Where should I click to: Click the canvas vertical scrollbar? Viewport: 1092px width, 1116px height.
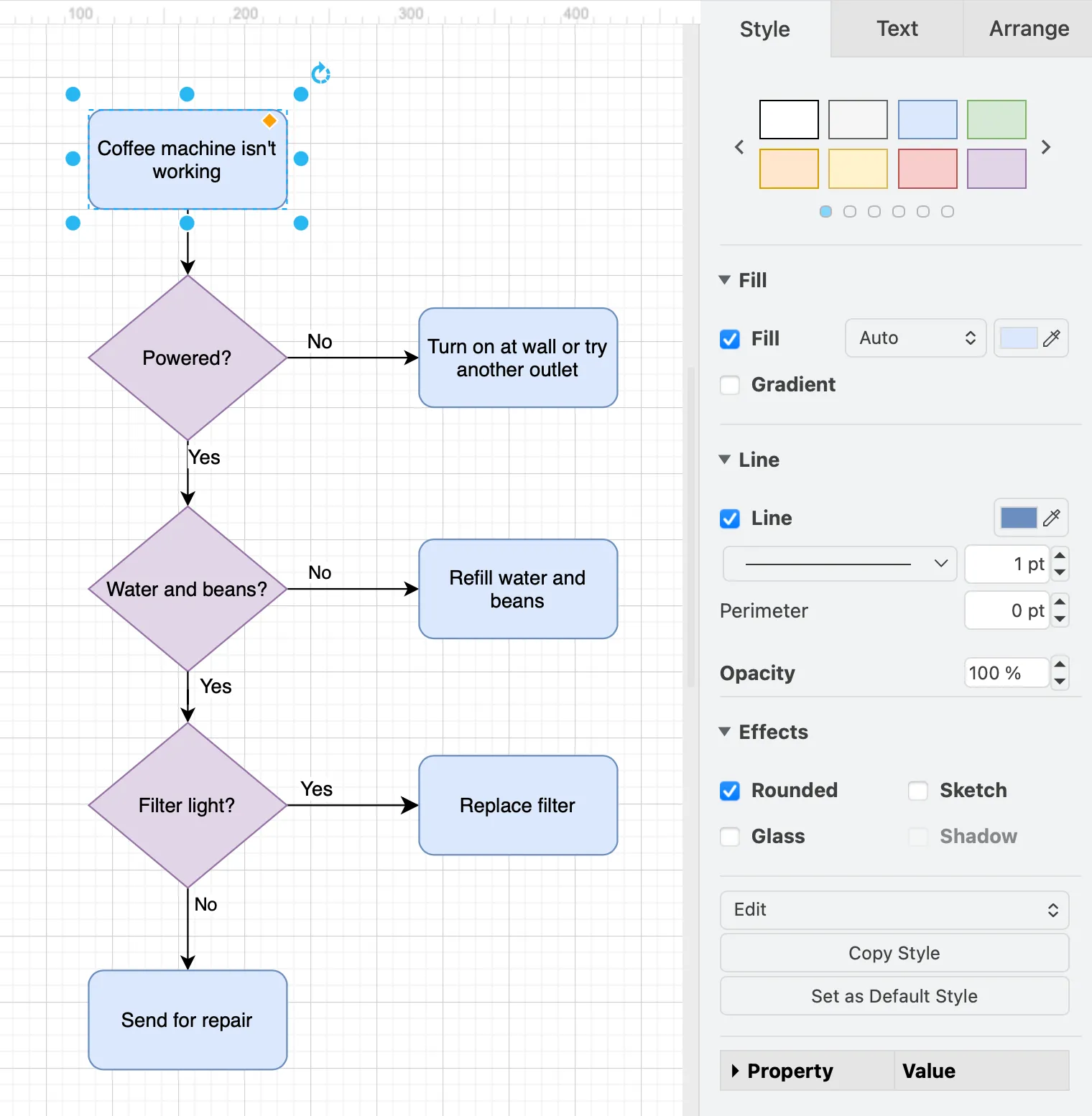click(x=691, y=528)
